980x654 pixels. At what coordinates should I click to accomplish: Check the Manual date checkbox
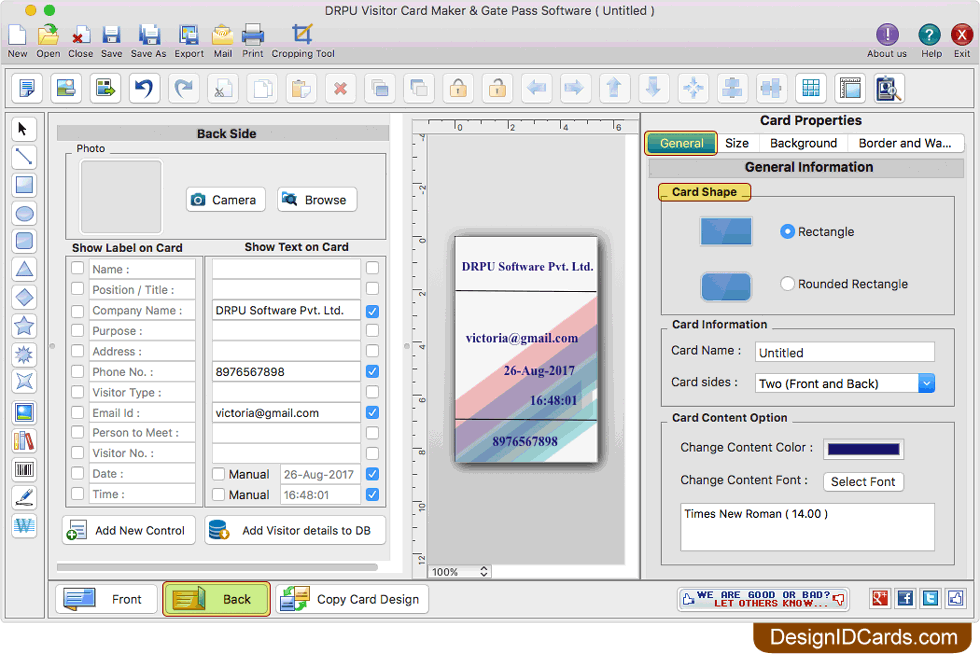click(x=219, y=475)
